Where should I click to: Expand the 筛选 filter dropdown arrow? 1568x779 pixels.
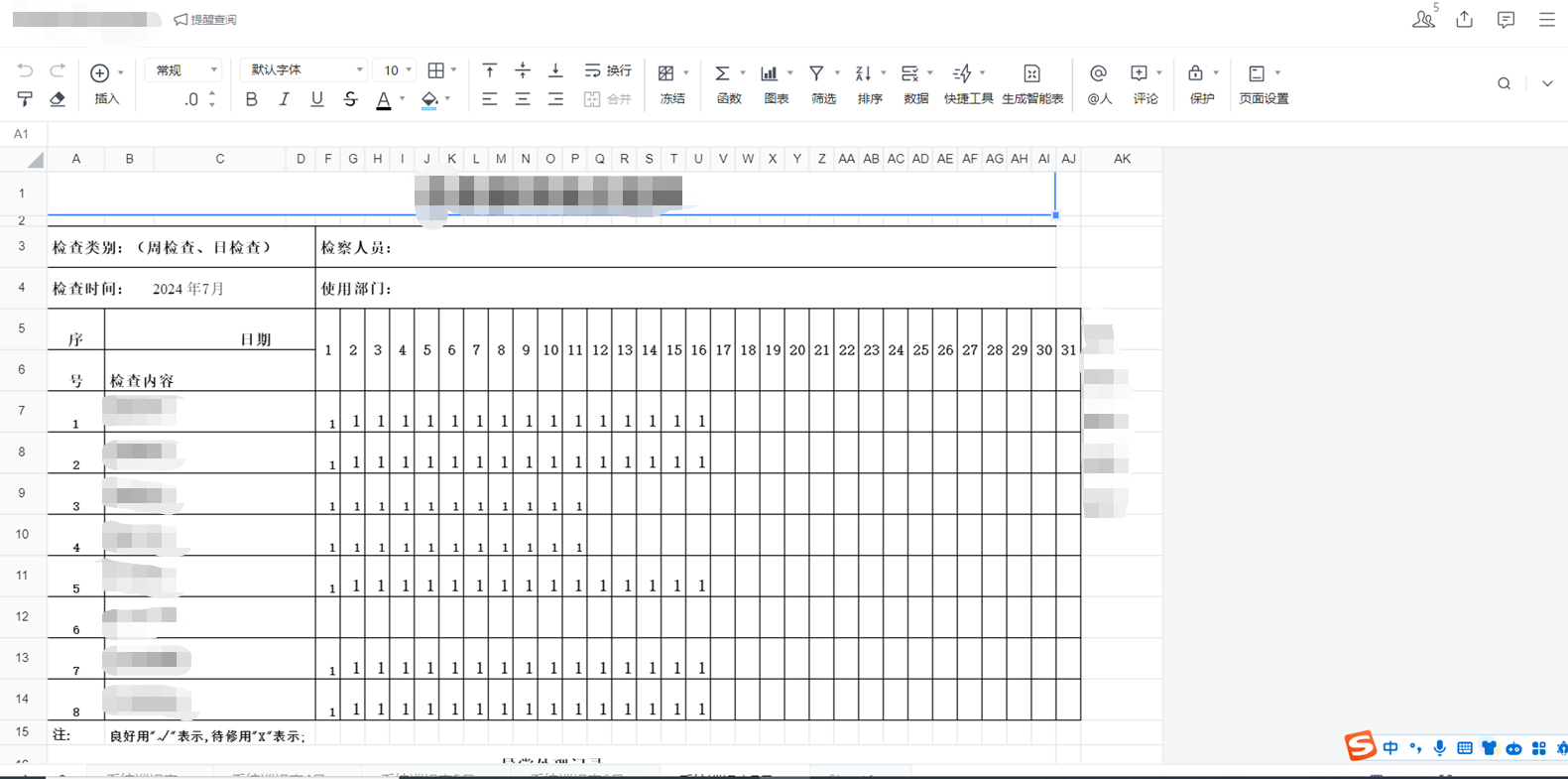click(837, 73)
